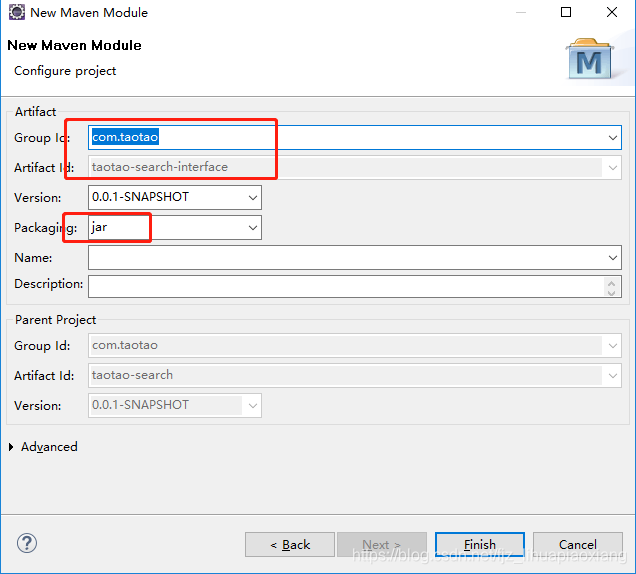Click the Configure project subtitle text
This screenshot has height=574, width=636.
65,71
